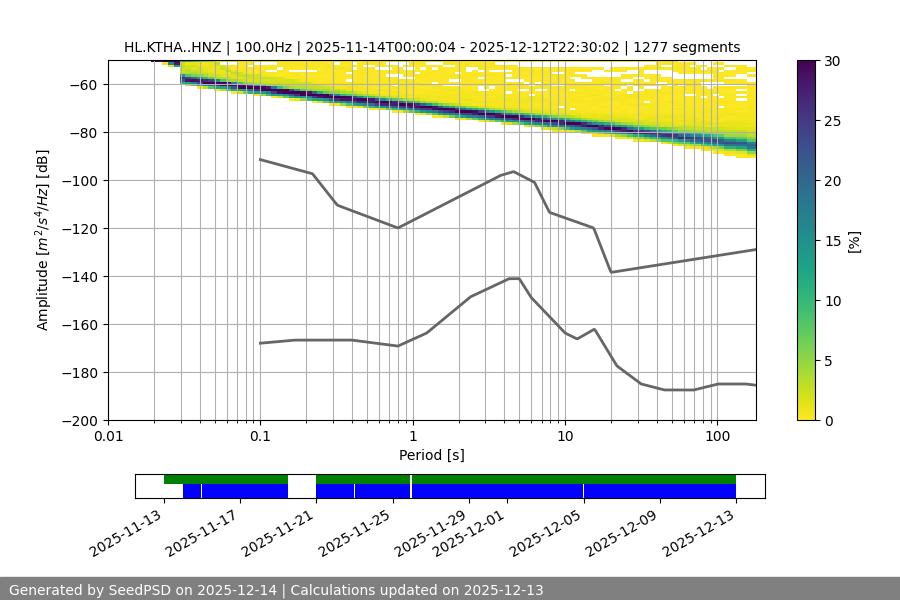This screenshot has width=900, height=600.
Task: Click the colorbar gradient strip
Action: (x=808, y=240)
